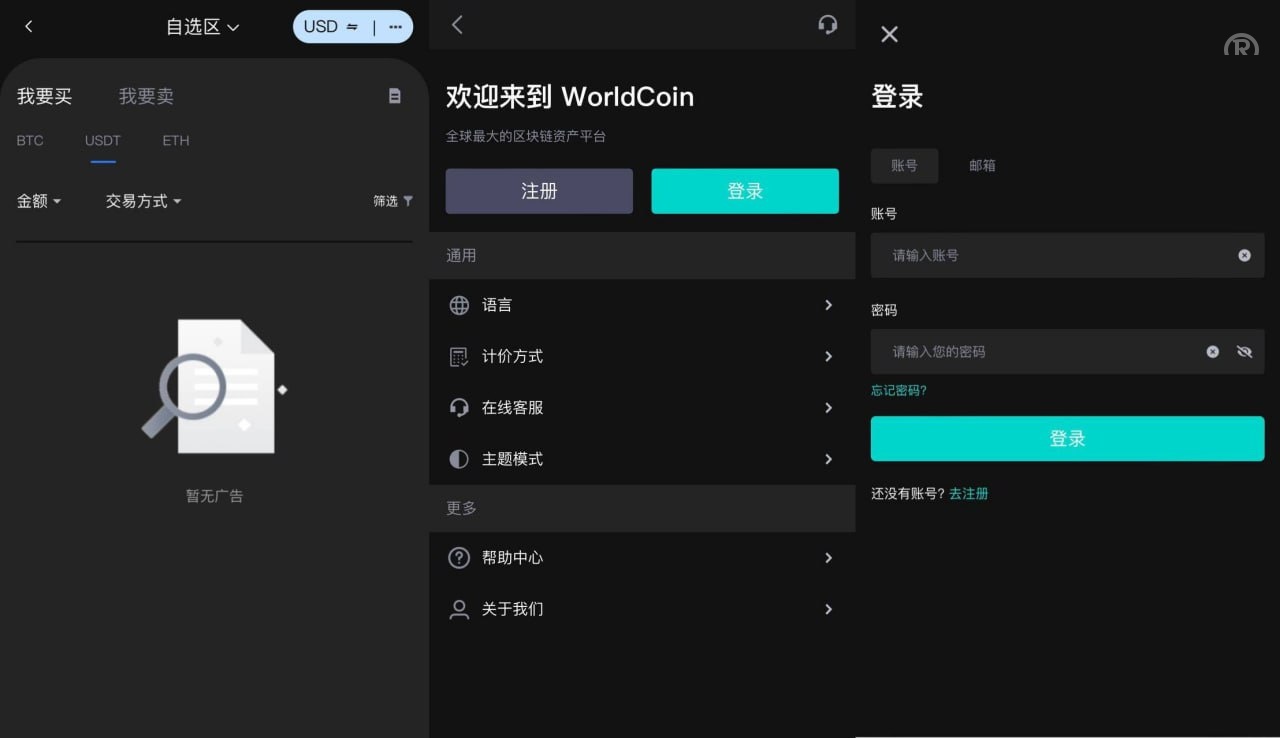The image size is (1280, 738).
Task: Click the 忘记密码 forgot password link
Action: click(898, 390)
